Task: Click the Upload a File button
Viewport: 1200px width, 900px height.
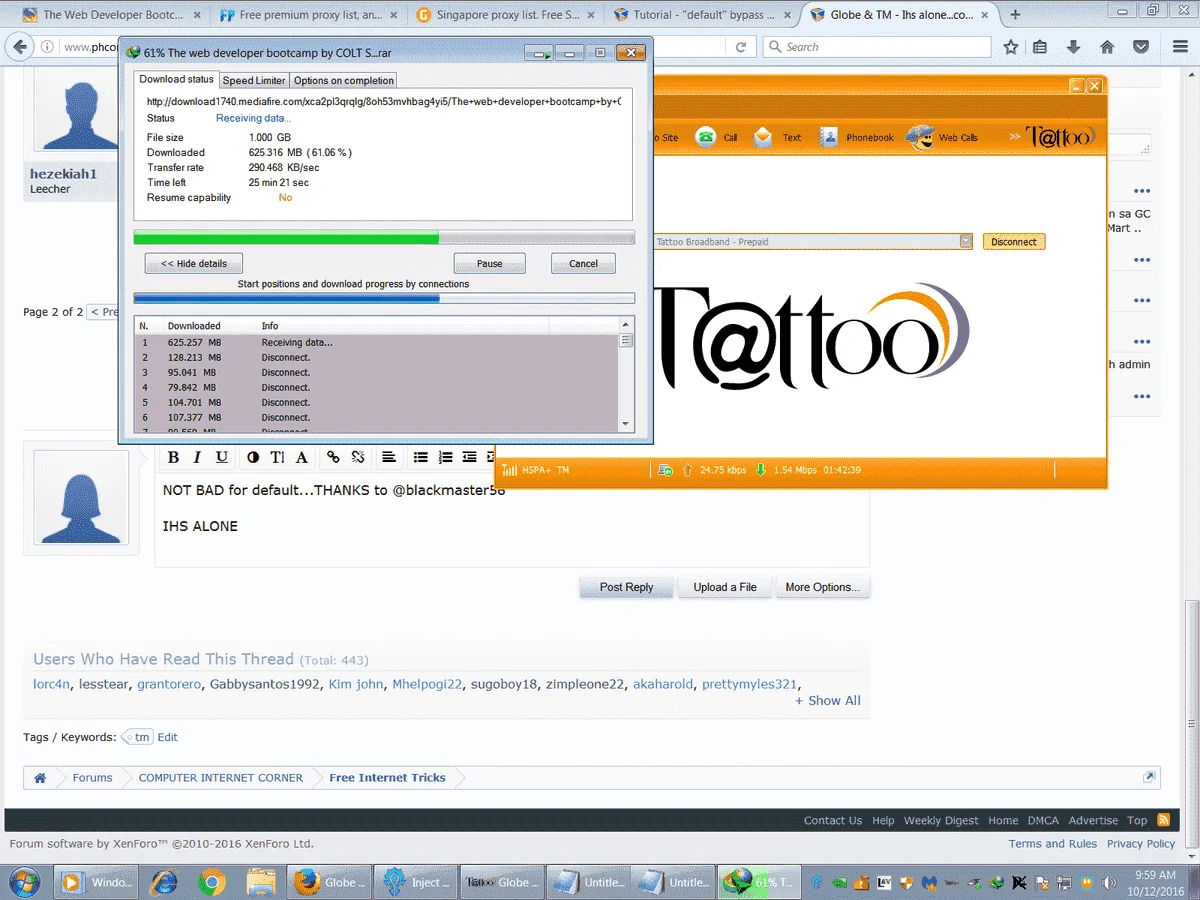Action: (725, 587)
